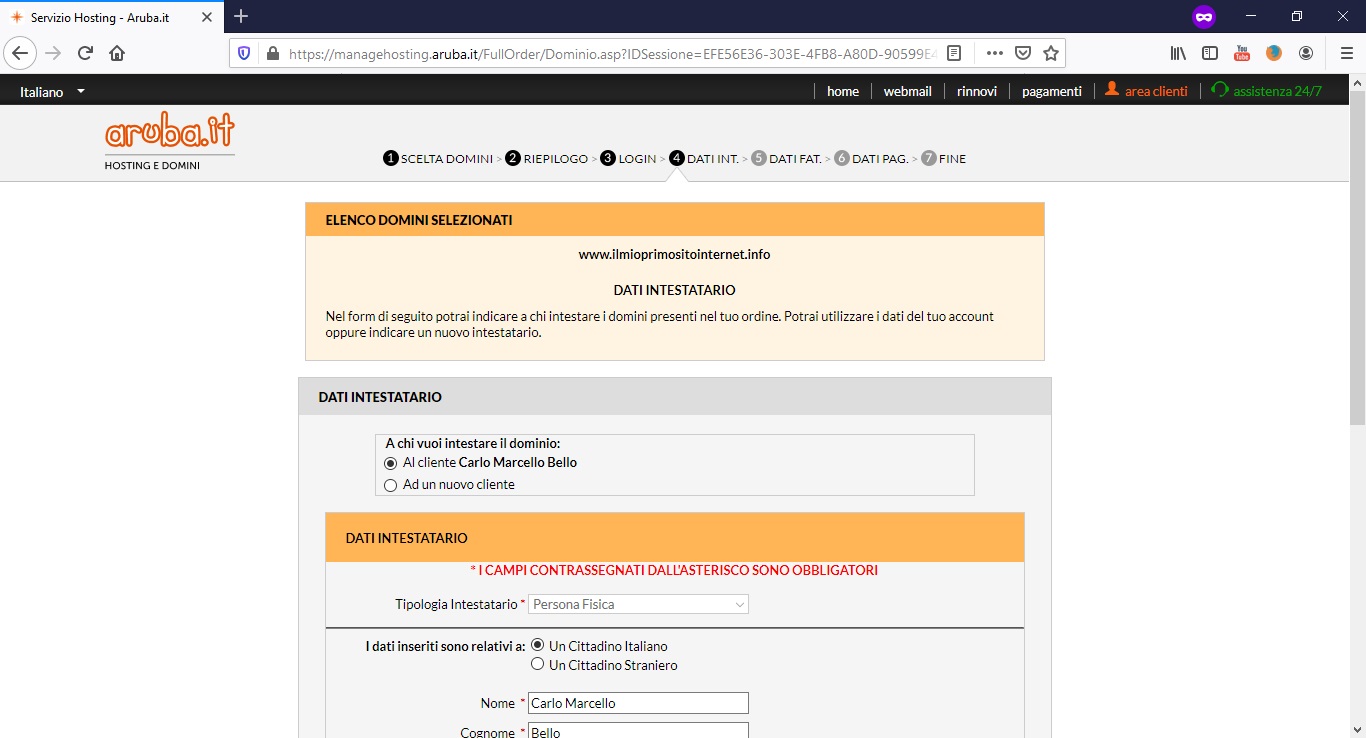Viewport: 1366px width, 738px height.
Task: Select step 4 Dati Int.
Action: pyautogui.click(x=704, y=158)
